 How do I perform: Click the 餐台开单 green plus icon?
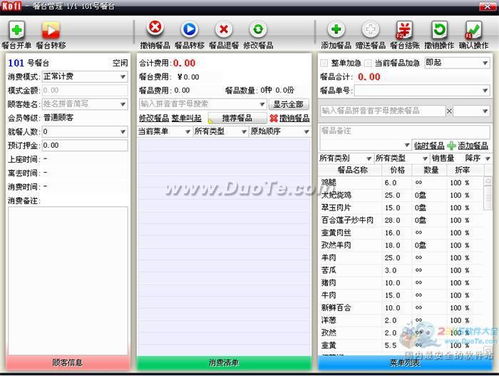pos(17,30)
